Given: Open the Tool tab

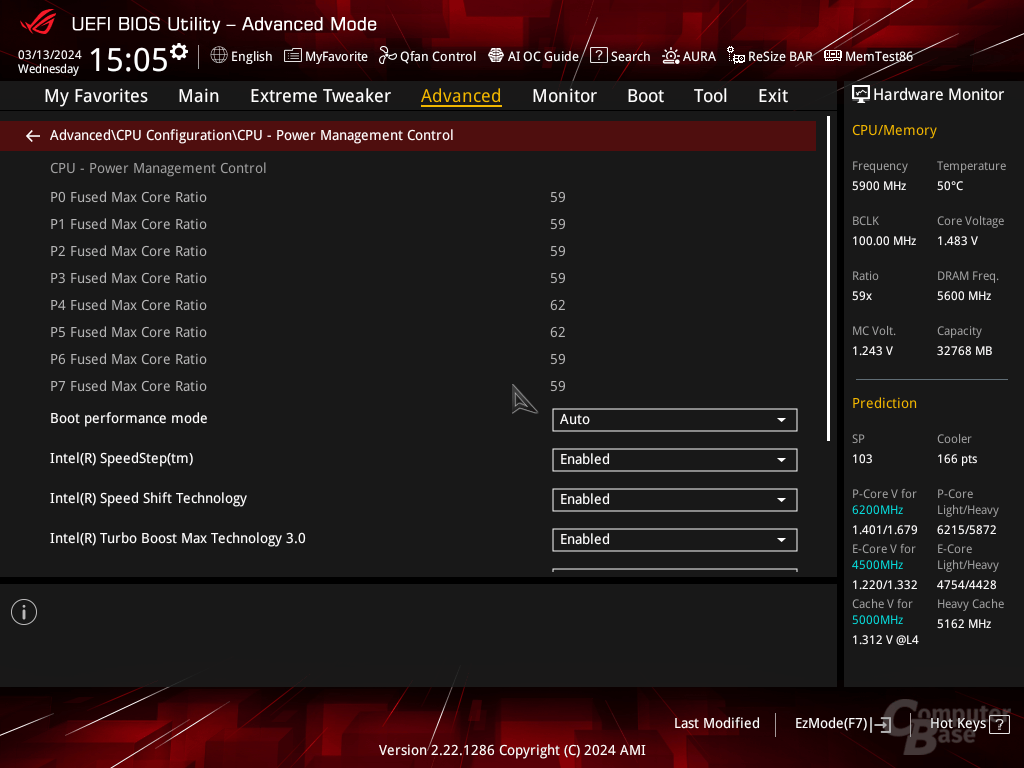Looking at the screenshot, I should tap(711, 96).
